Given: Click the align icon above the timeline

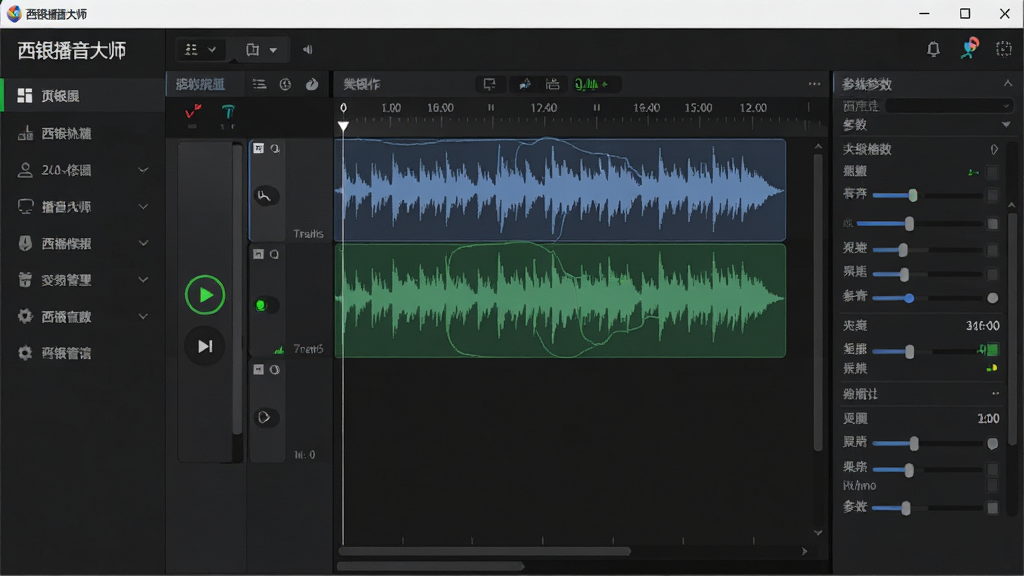Looking at the screenshot, I should pos(552,84).
